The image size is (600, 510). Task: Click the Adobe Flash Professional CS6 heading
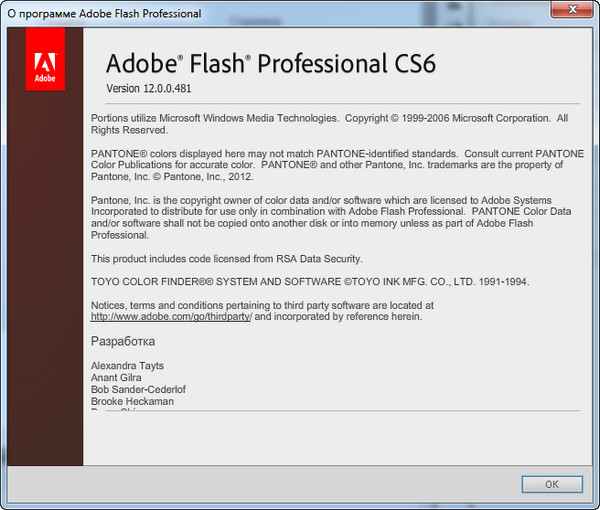271,65
